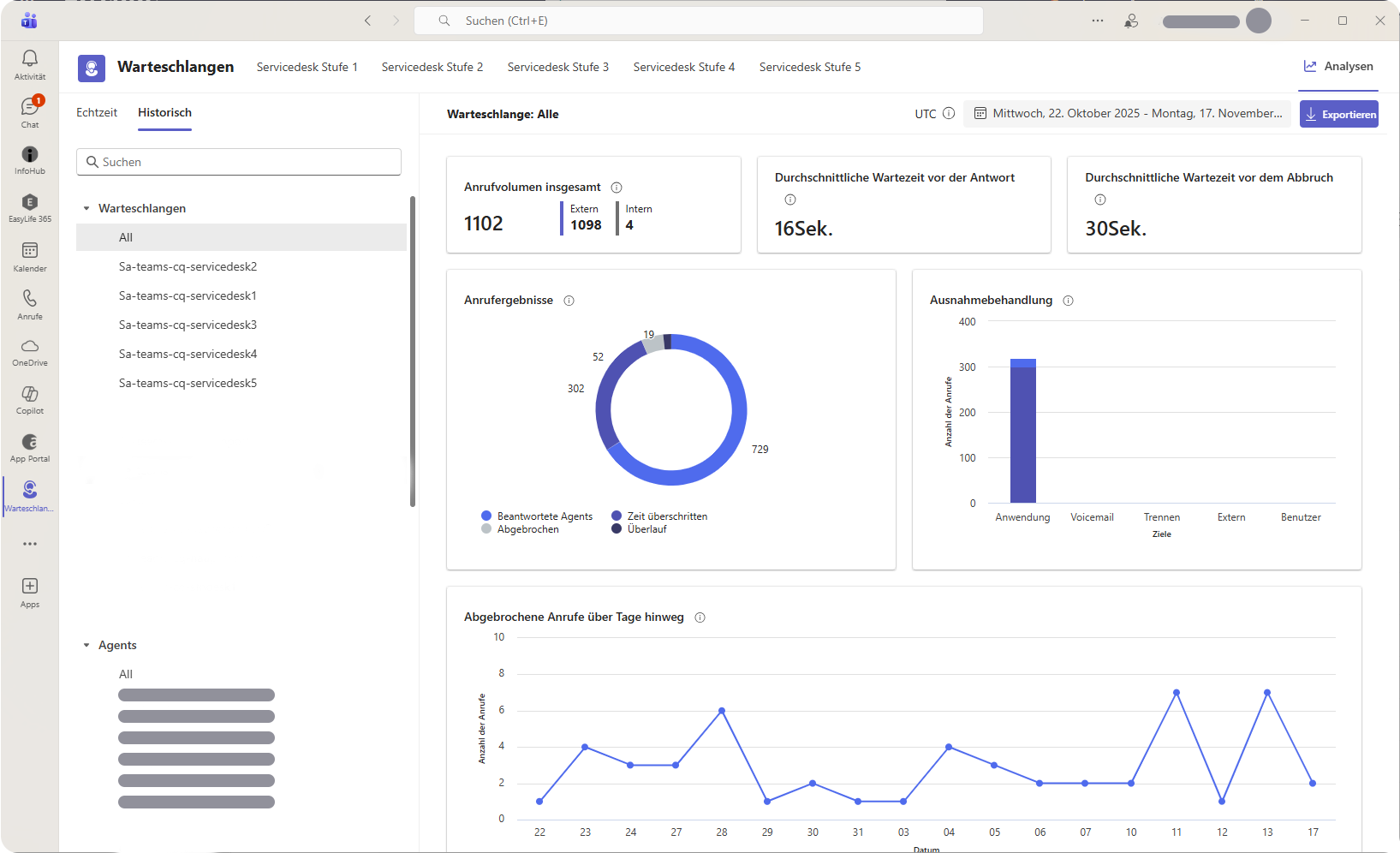This screenshot has height=853, width=1400.
Task: Collapse the Warteschlangen tree section
Action: (86, 208)
